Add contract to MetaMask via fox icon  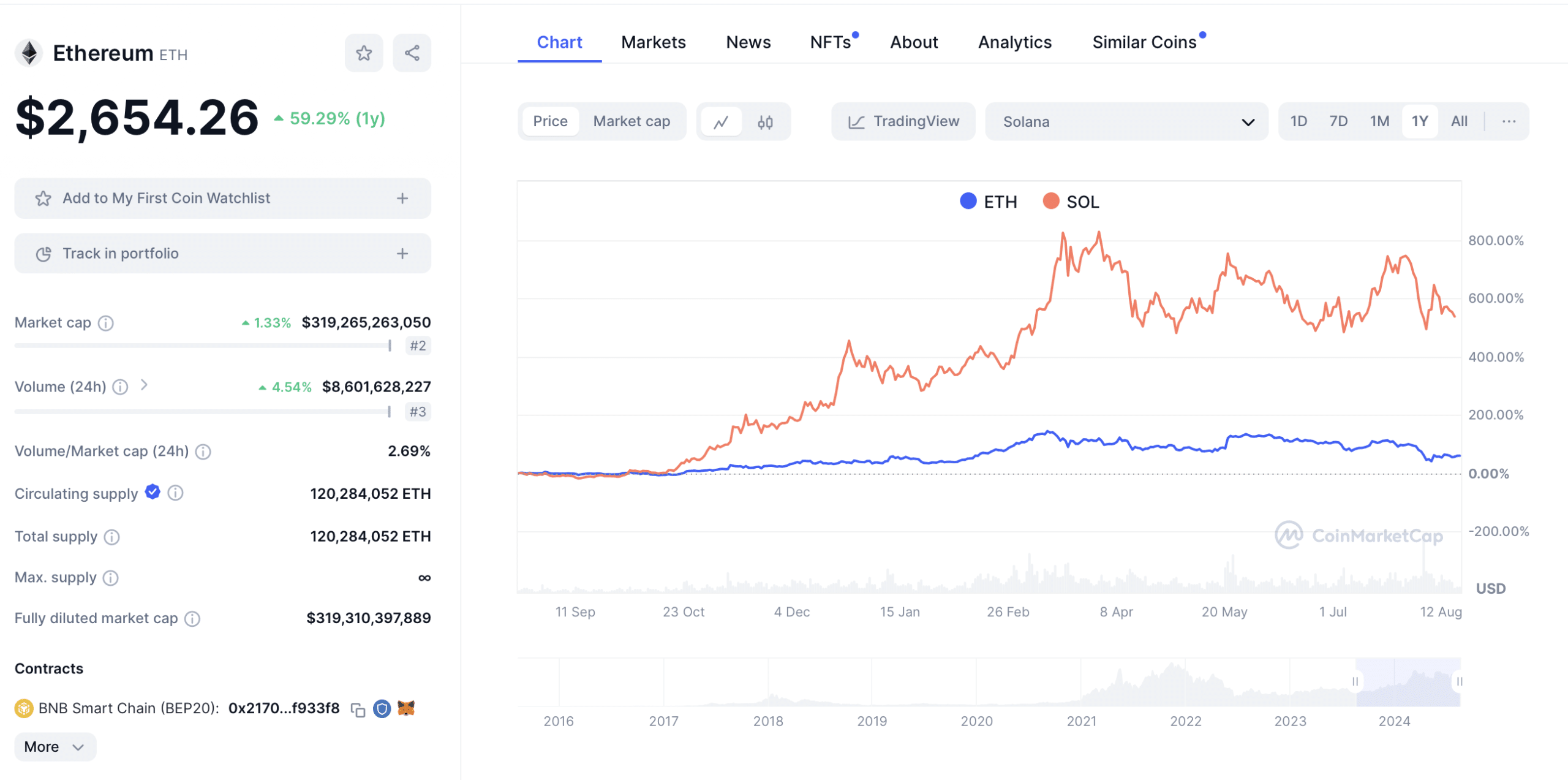pyautogui.click(x=406, y=709)
